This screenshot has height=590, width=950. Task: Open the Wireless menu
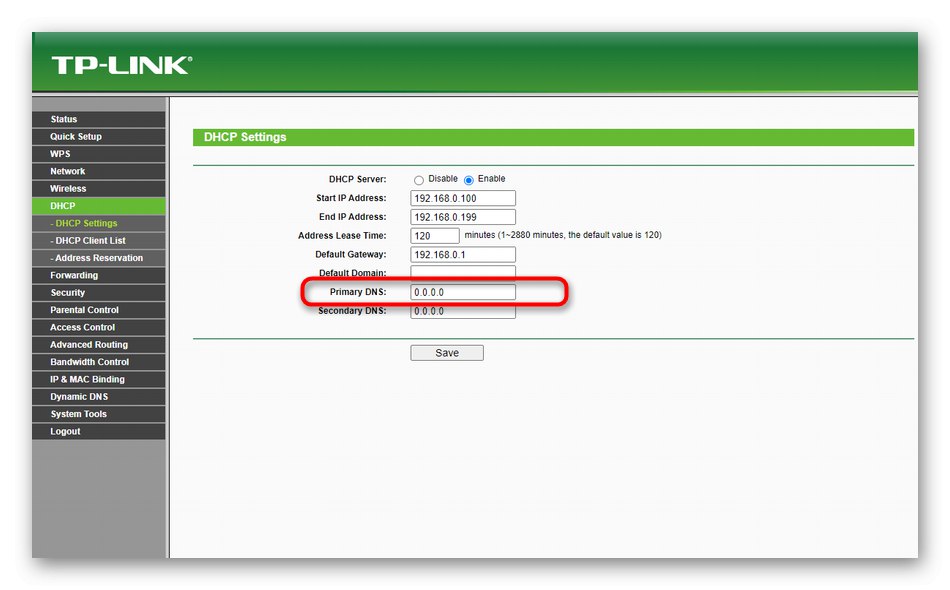99,188
